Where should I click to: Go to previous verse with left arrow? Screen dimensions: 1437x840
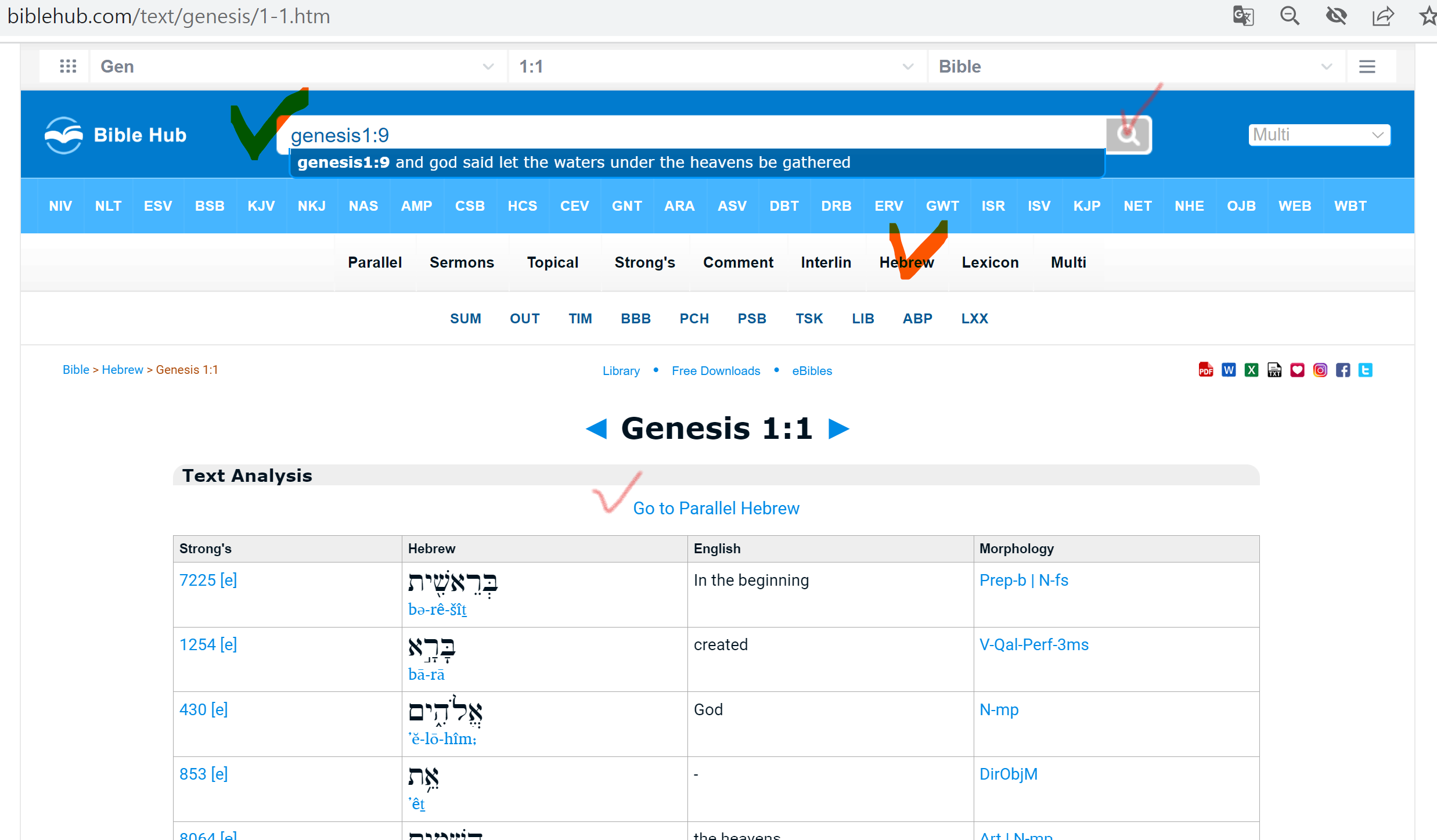(596, 429)
